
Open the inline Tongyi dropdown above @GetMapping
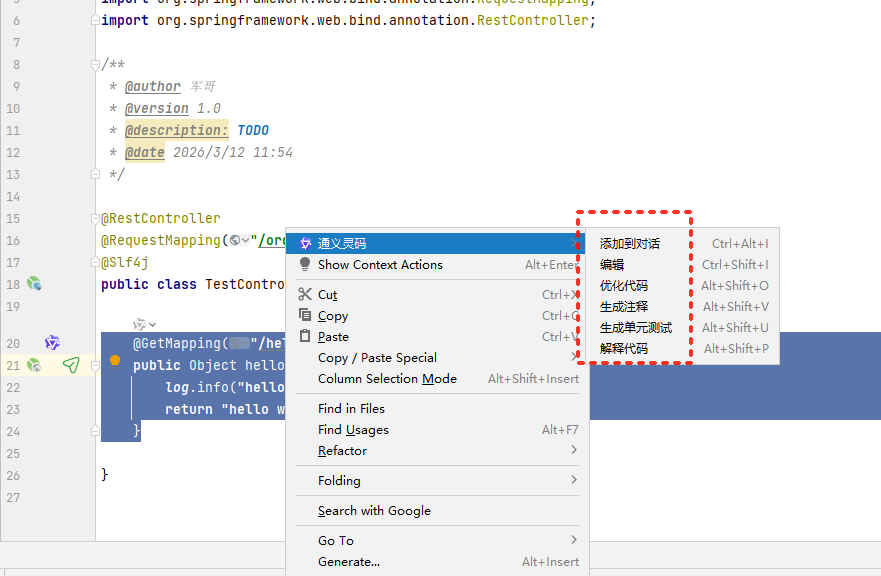point(145,324)
